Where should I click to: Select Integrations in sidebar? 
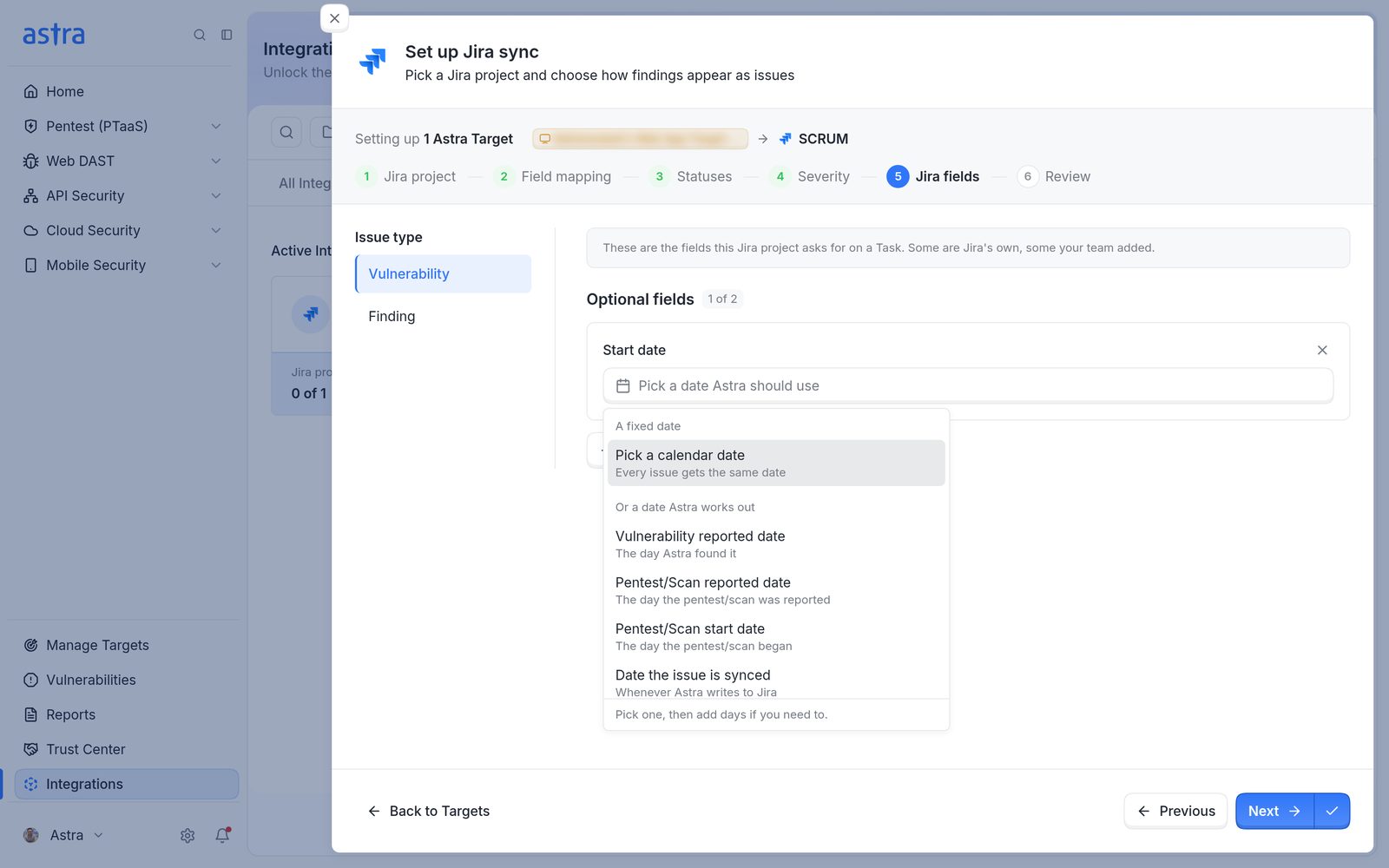[126, 784]
